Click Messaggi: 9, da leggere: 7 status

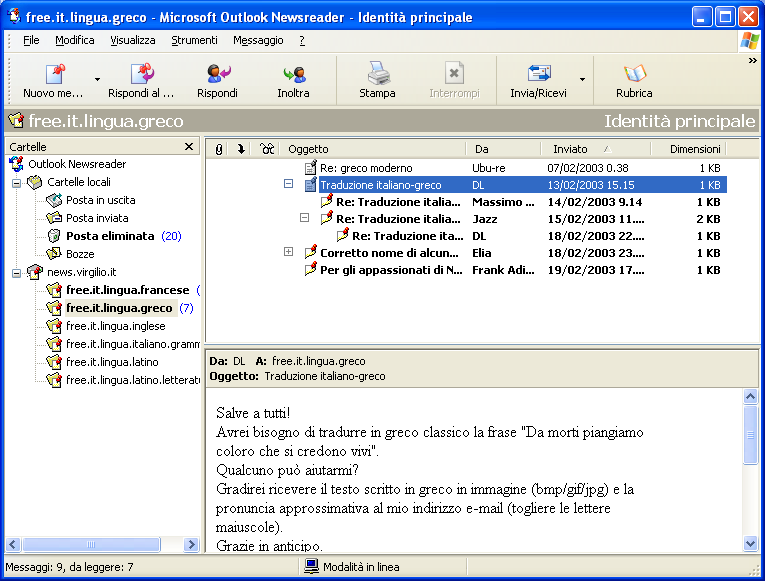[x=69, y=567]
